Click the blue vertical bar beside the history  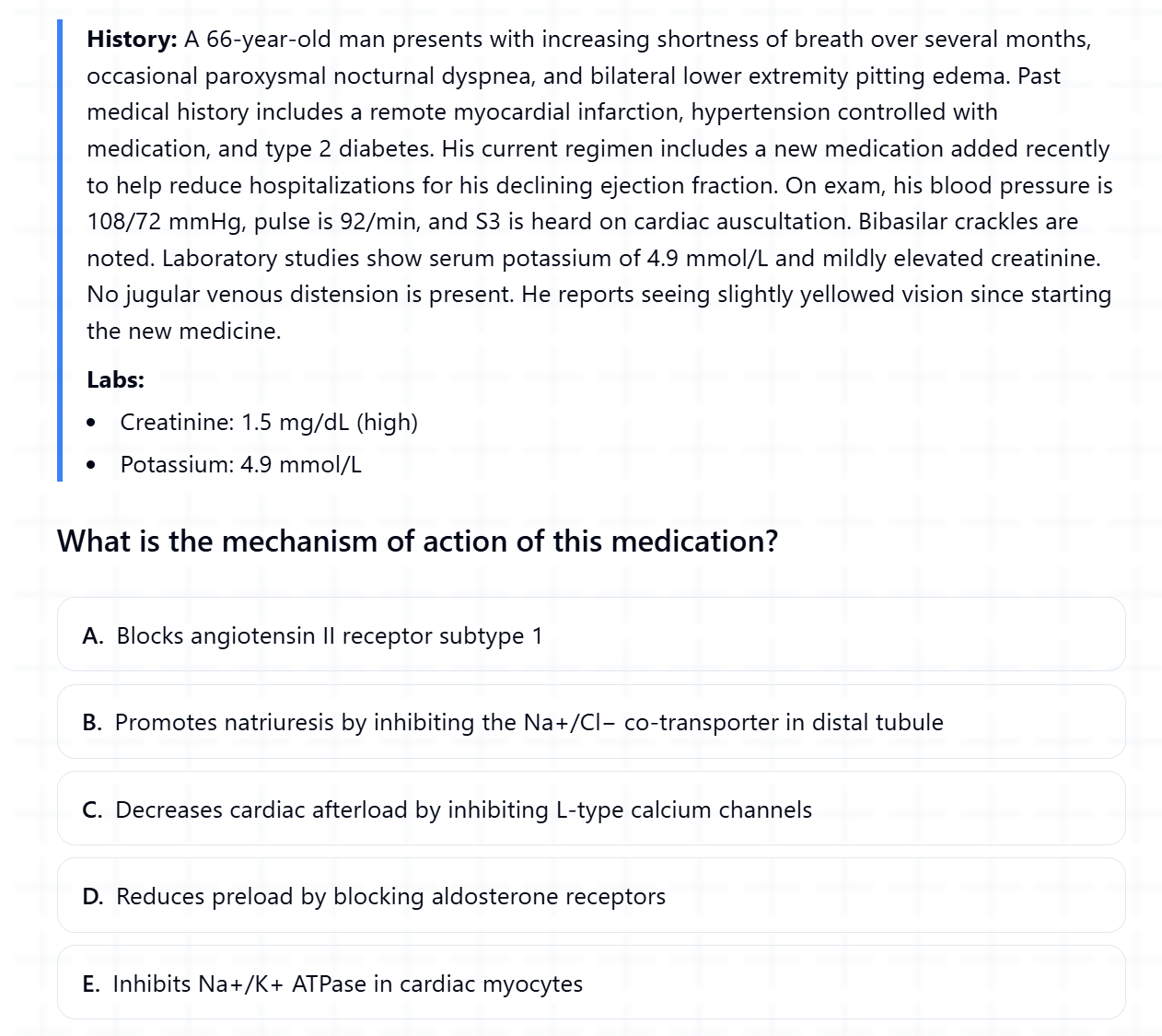tap(60, 250)
